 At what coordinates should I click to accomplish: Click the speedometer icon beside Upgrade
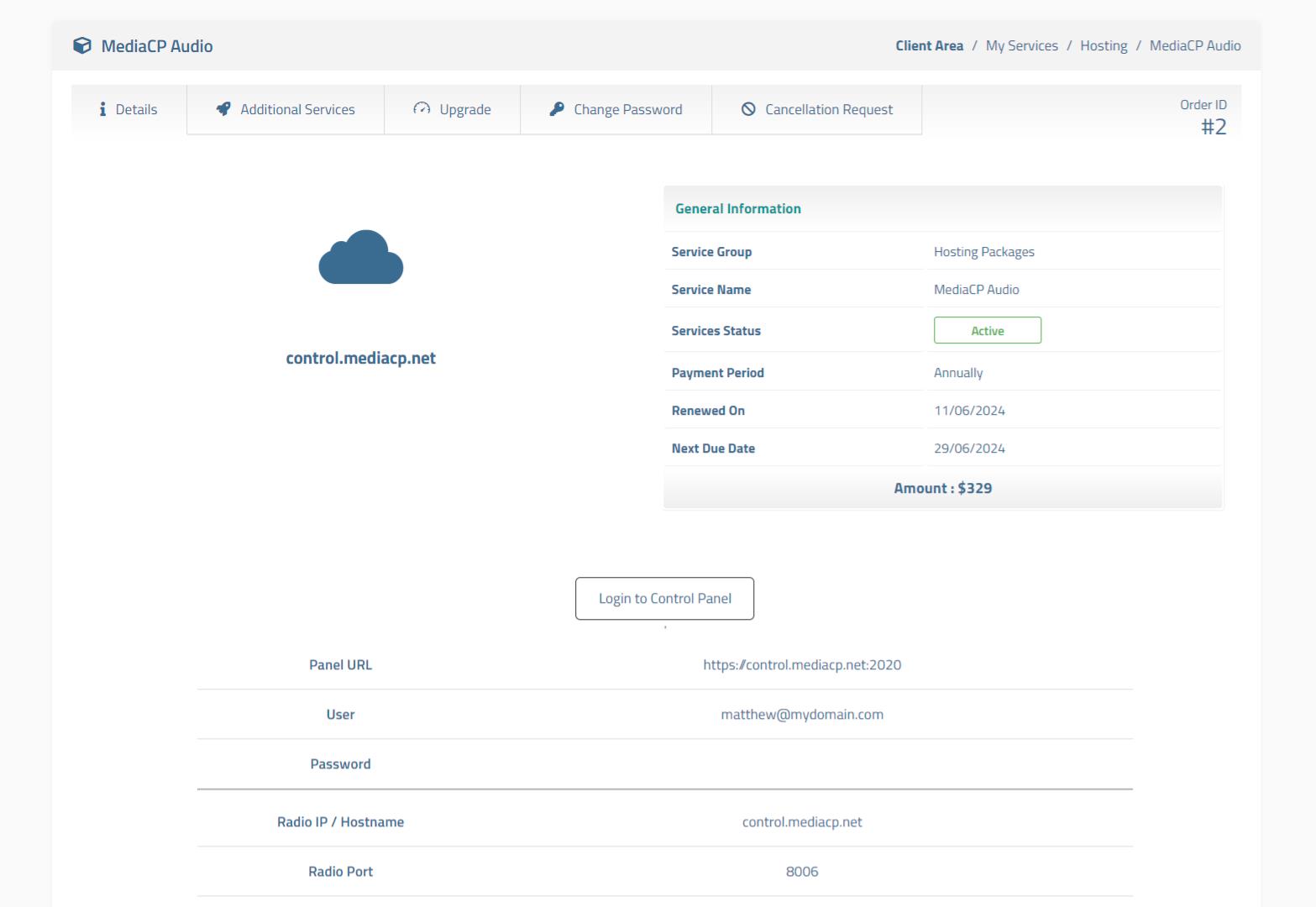[x=422, y=109]
